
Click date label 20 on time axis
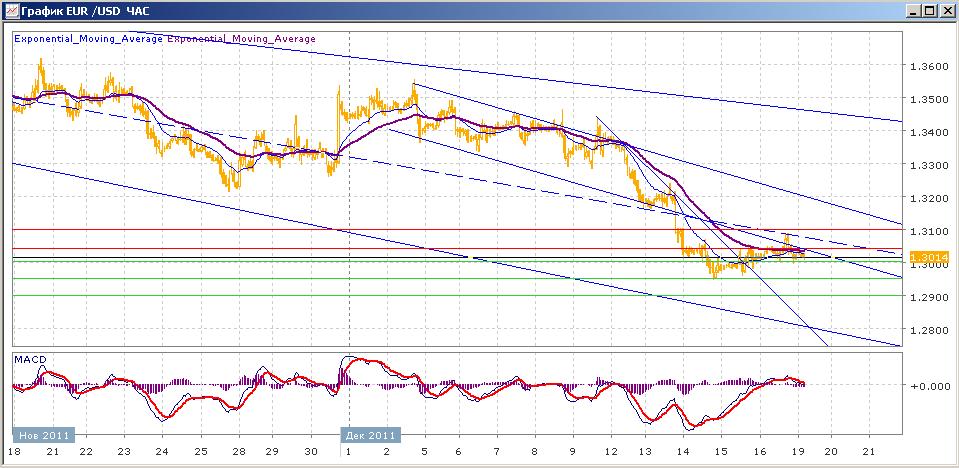point(832,451)
